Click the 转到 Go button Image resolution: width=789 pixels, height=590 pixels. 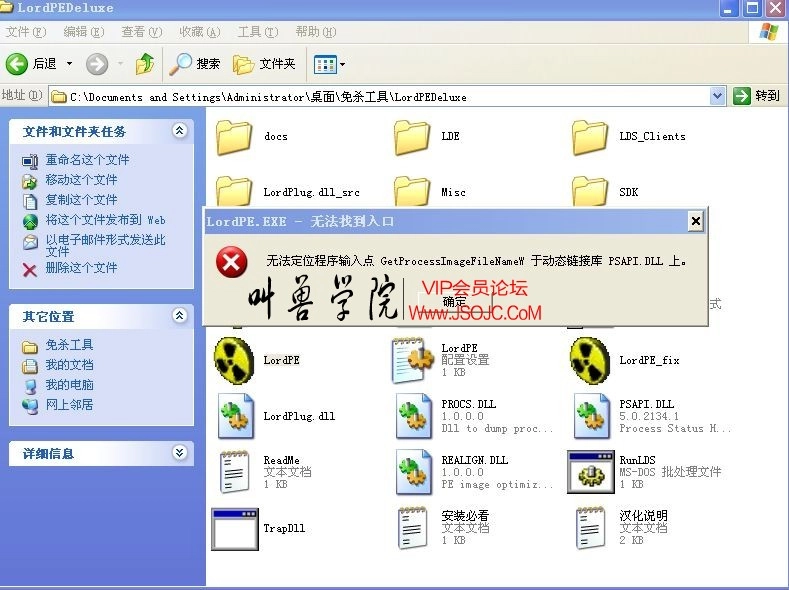click(x=757, y=96)
